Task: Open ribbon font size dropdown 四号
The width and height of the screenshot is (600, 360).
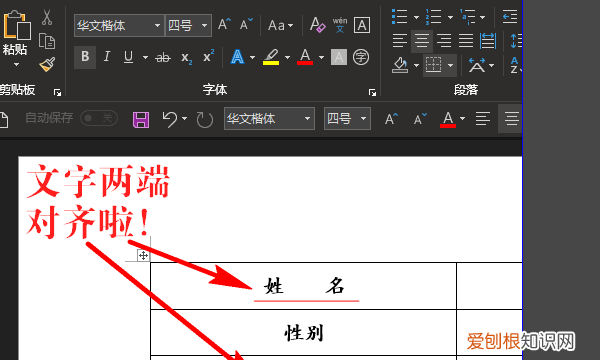Action: (204, 26)
